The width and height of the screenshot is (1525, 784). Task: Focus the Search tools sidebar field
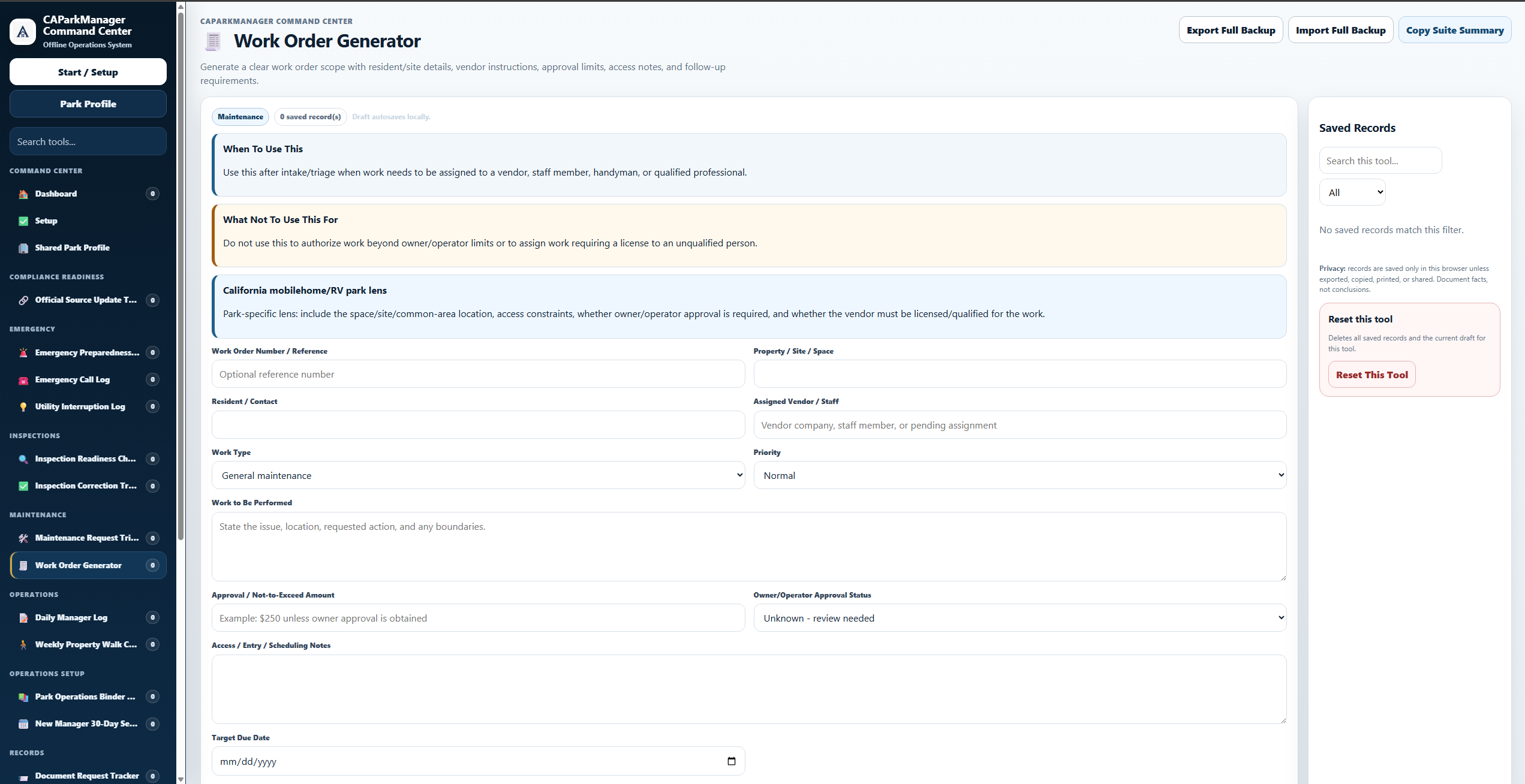(x=88, y=141)
